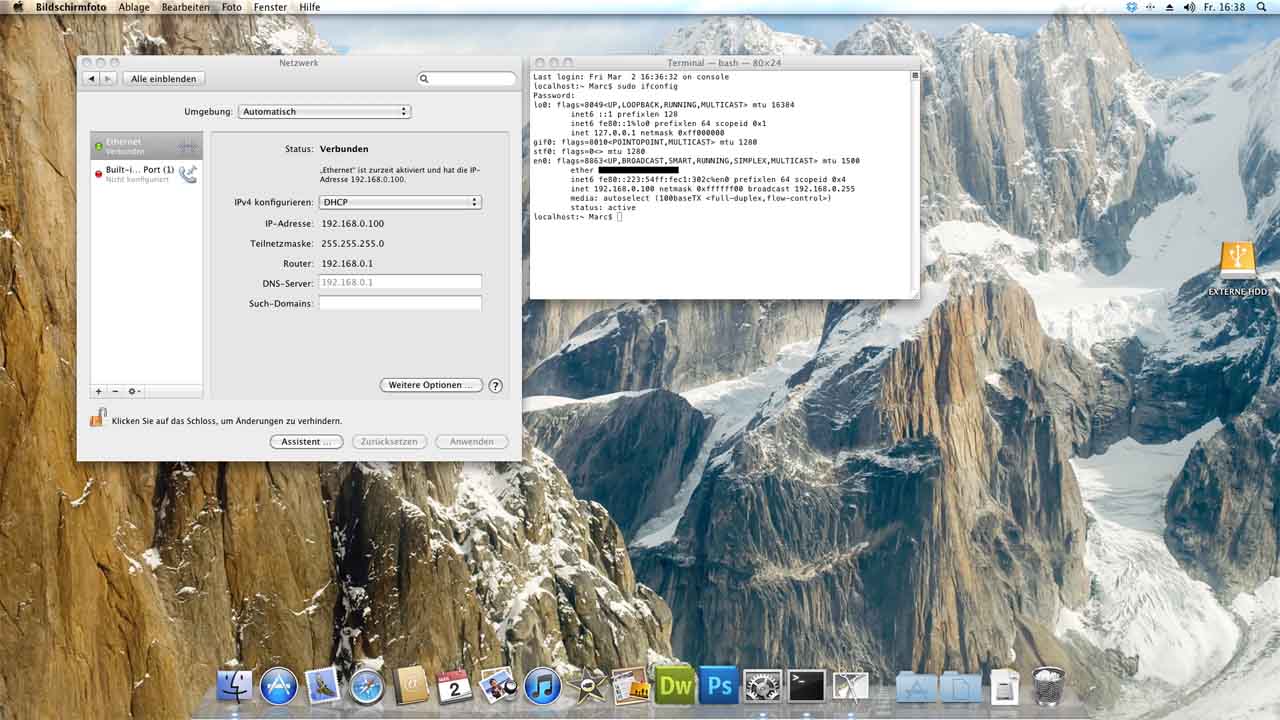Open the removable drive icon in dock
This screenshot has height=720, width=1280.
click(1004, 686)
